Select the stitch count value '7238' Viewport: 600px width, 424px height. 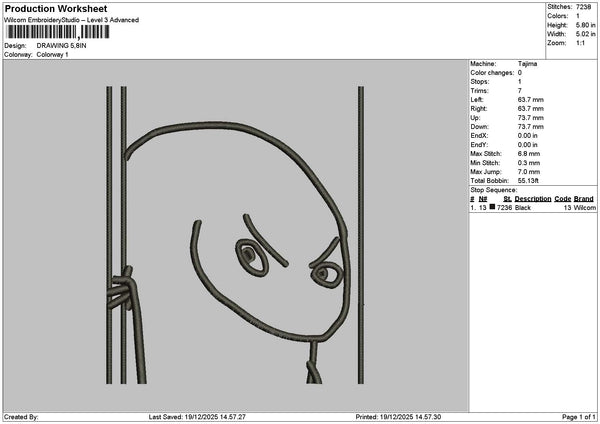click(584, 7)
